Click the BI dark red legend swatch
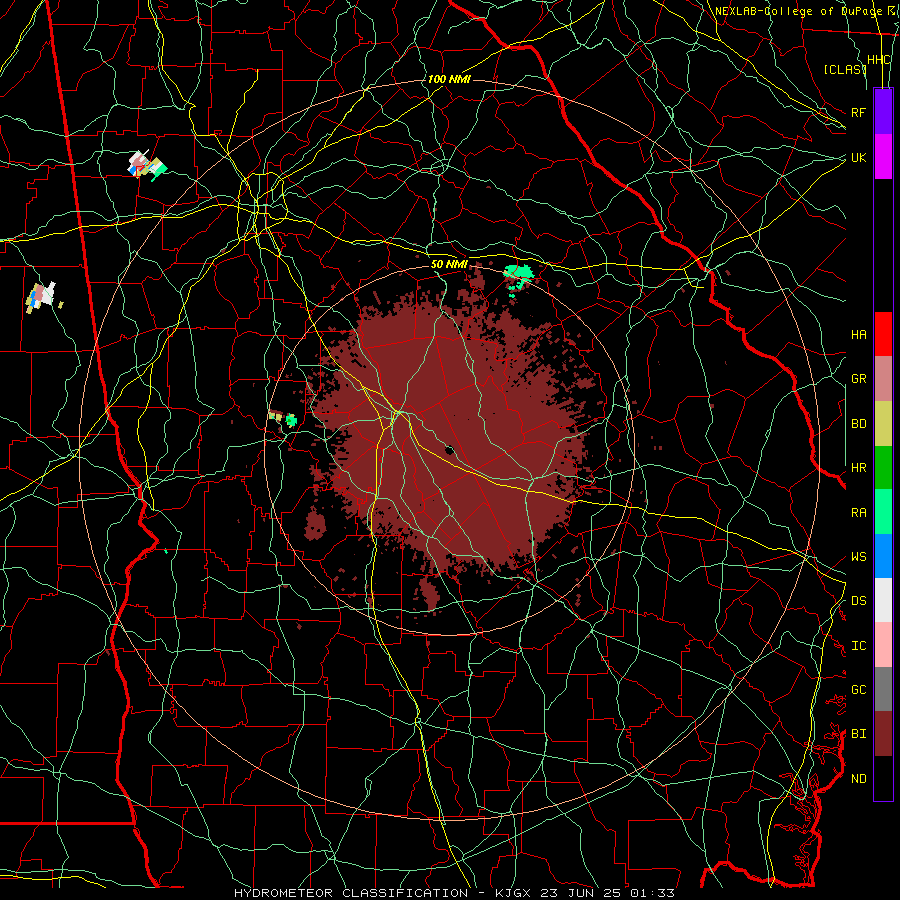Viewport: 900px width, 900px height. (x=883, y=734)
